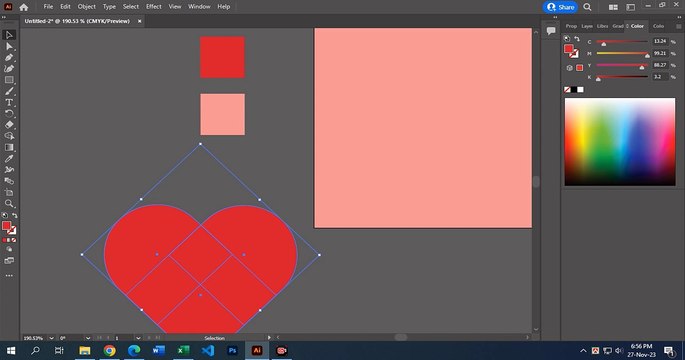
Task: Open the Object menu
Action: (86, 7)
